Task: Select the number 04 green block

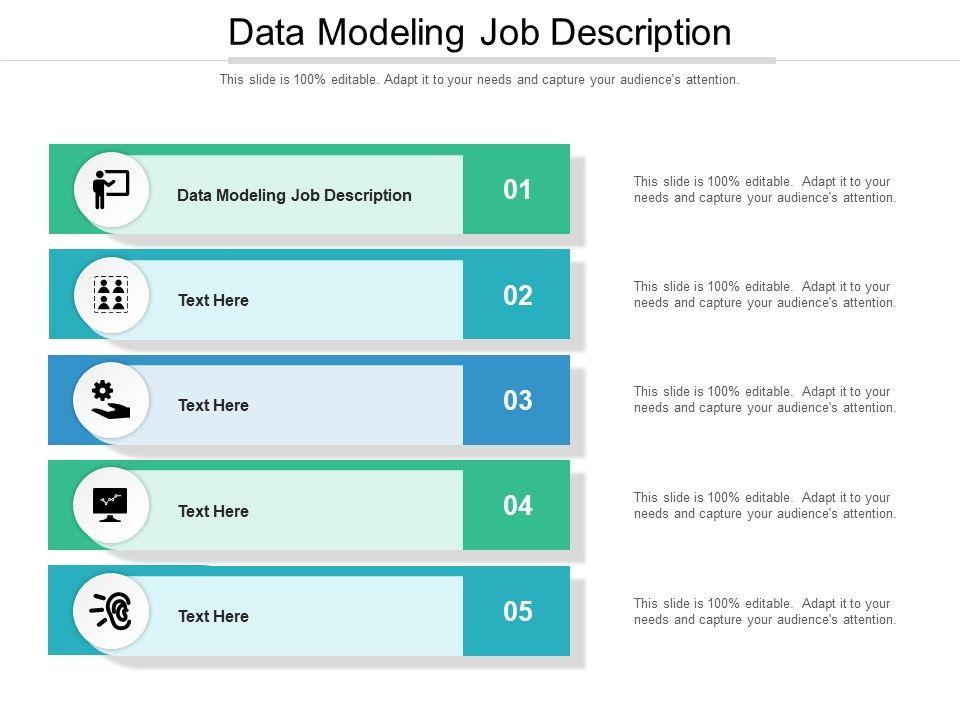Action: (517, 506)
